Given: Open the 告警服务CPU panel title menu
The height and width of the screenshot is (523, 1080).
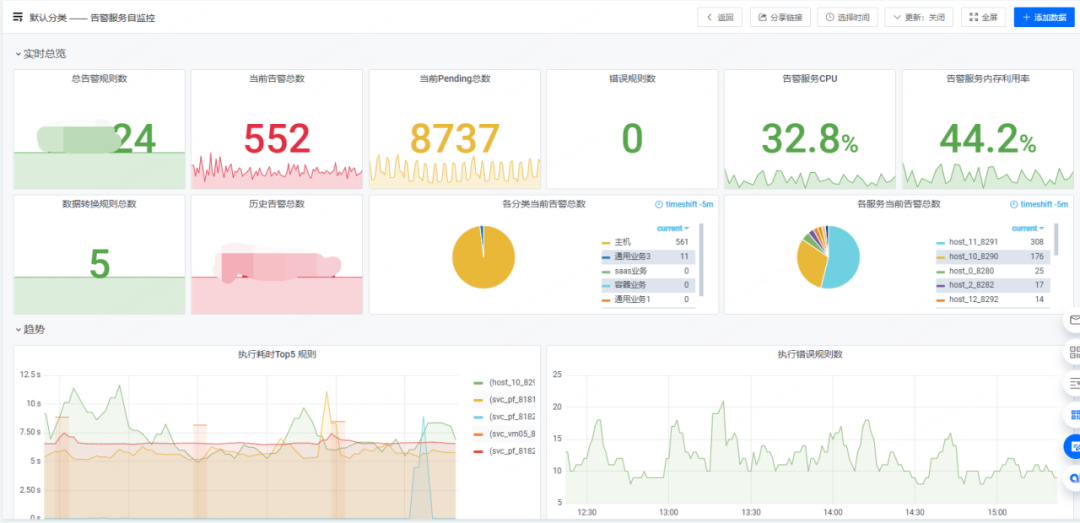Looking at the screenshot, I should coord(809,79).
